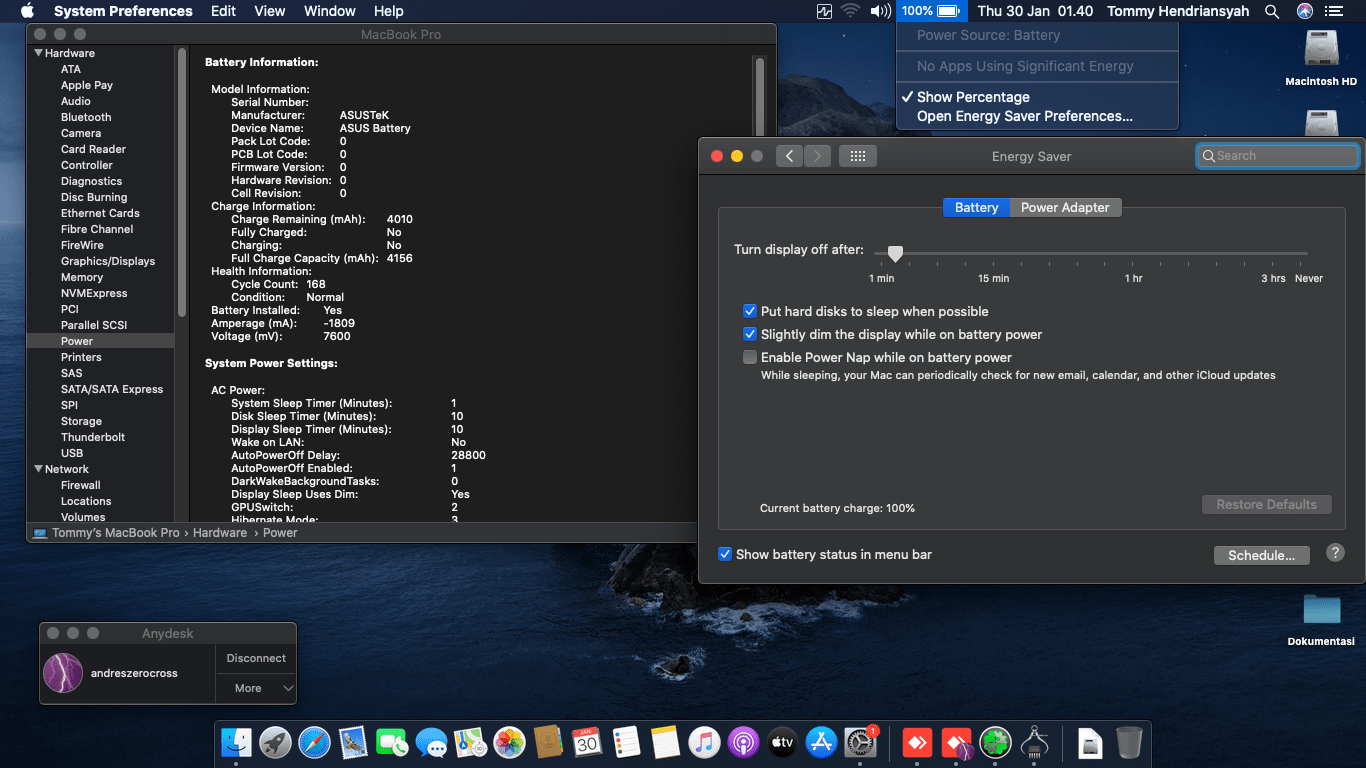Open Podcasts from the Dock
Viewport: 1366px width, 768px height.
(x=743, y=742)
